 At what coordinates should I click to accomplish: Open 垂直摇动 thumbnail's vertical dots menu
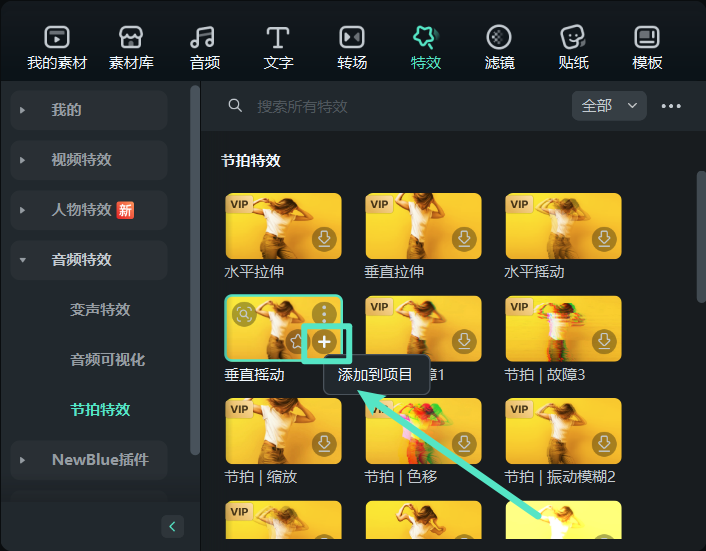click(x=324, y=313)
